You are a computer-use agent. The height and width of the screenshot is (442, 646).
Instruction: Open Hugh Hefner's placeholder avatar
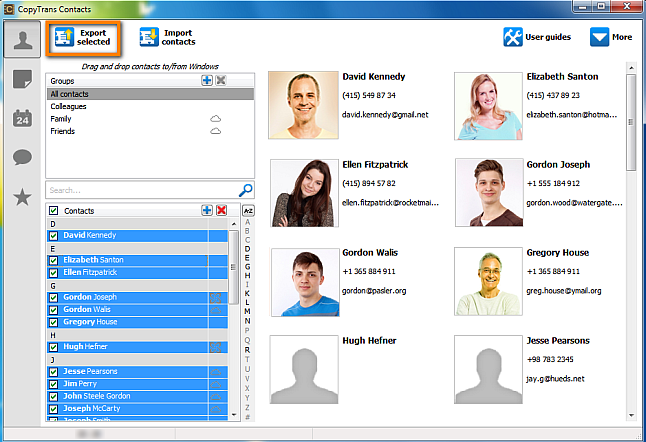point(304,370)
